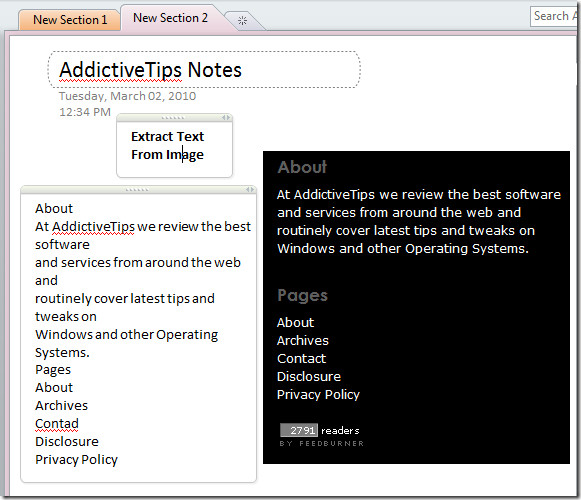Click the 'Pages' heading in the image
The width and height of the screenshot is (581, 500).
click(x=302, y=296)
